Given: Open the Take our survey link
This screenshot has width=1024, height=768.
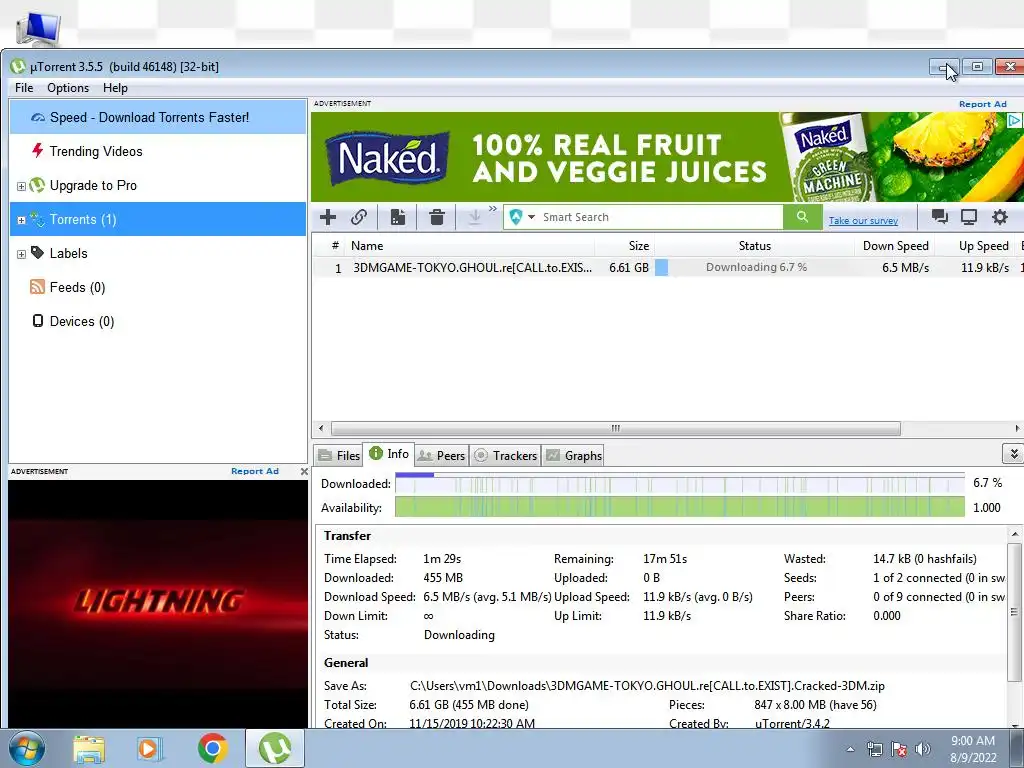Looking at the screenshot, I should (x=863, y=221).
